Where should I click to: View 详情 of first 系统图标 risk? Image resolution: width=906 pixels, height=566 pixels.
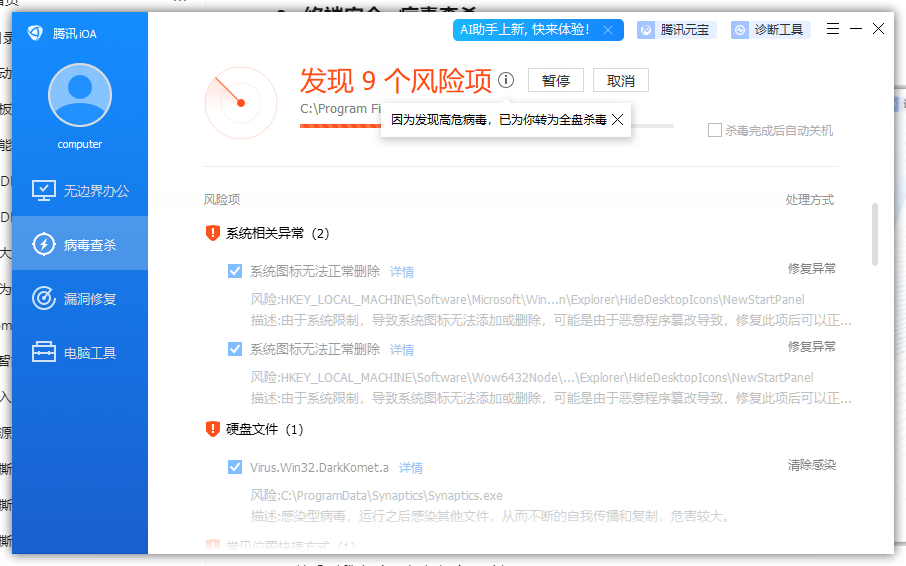pos(402,271)
